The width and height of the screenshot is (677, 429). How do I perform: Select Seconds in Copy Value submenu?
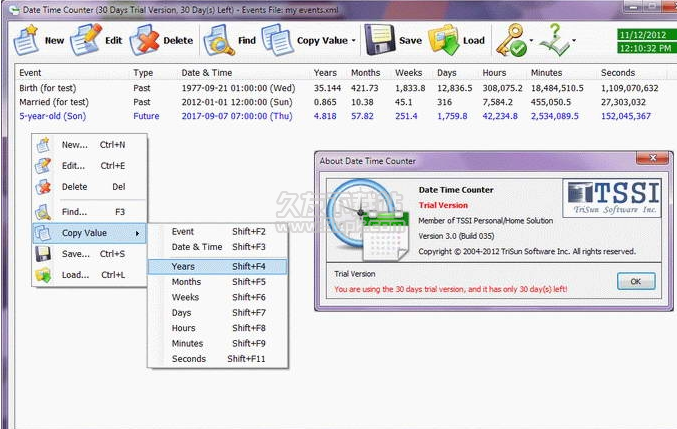tap(218, 359)
